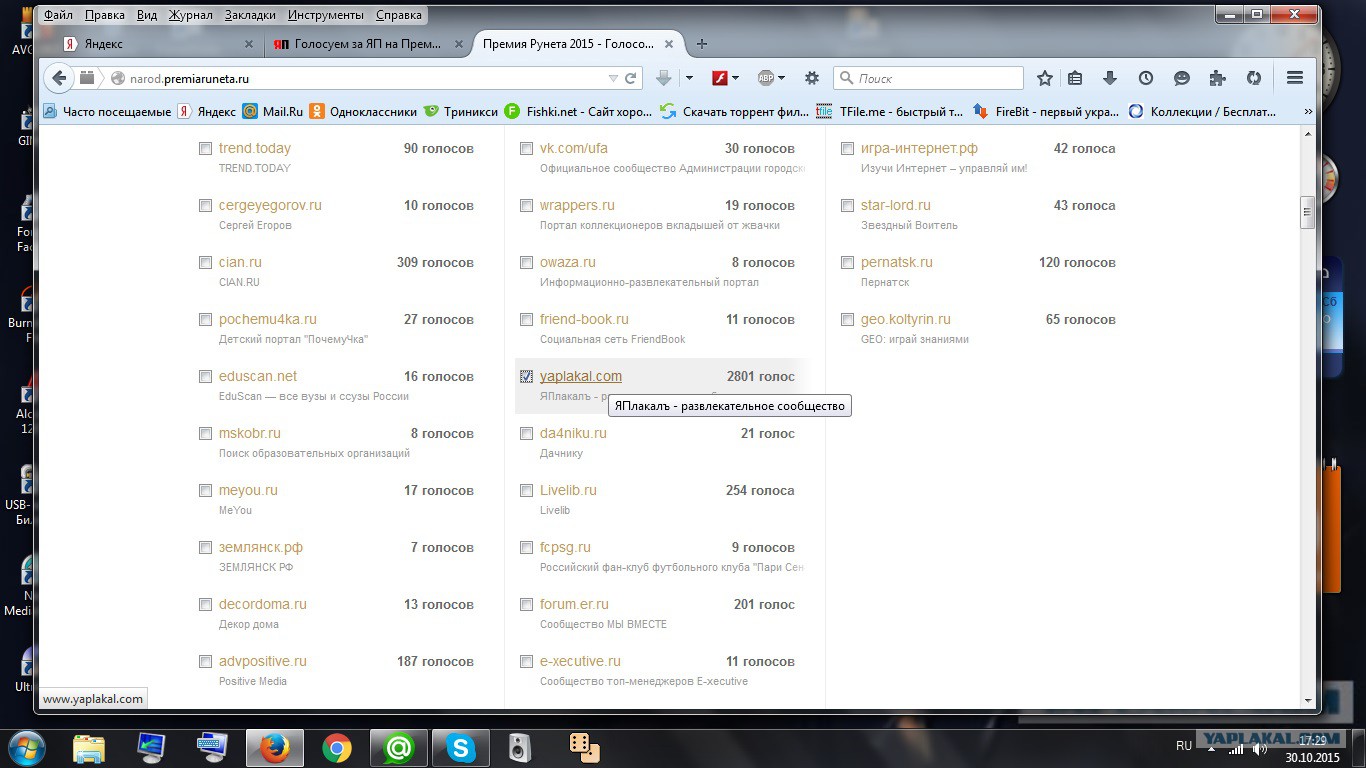
Task: Open the Инструменты menu
Action: 326,15
